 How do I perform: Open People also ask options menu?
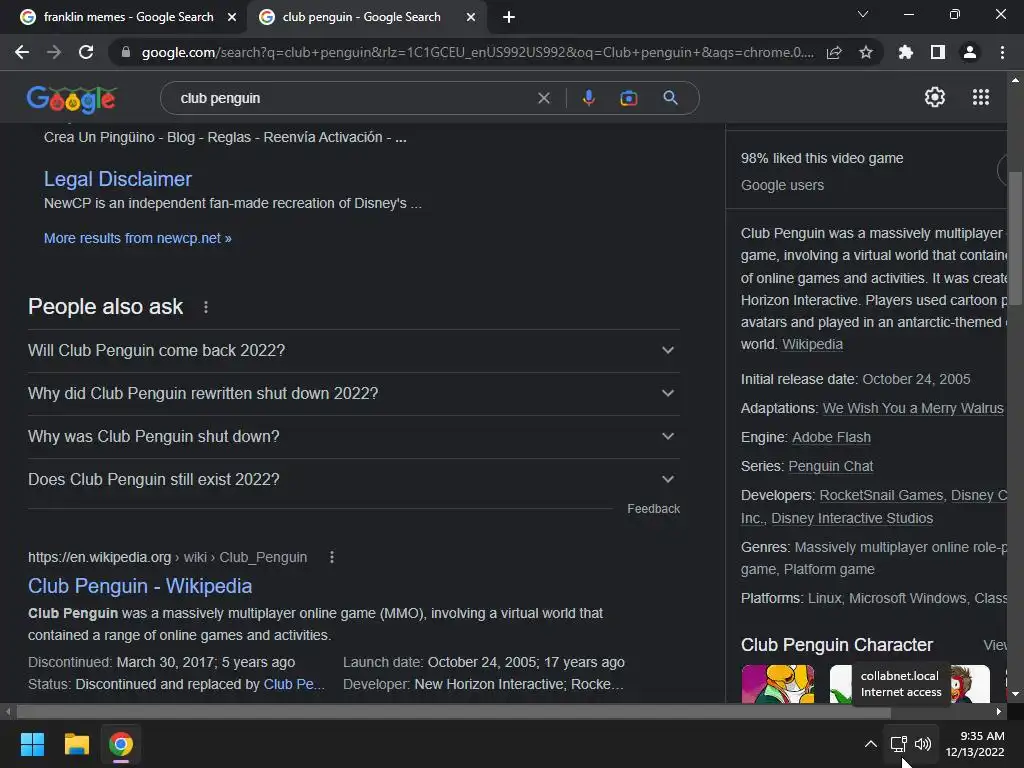(x=206, y=307)
